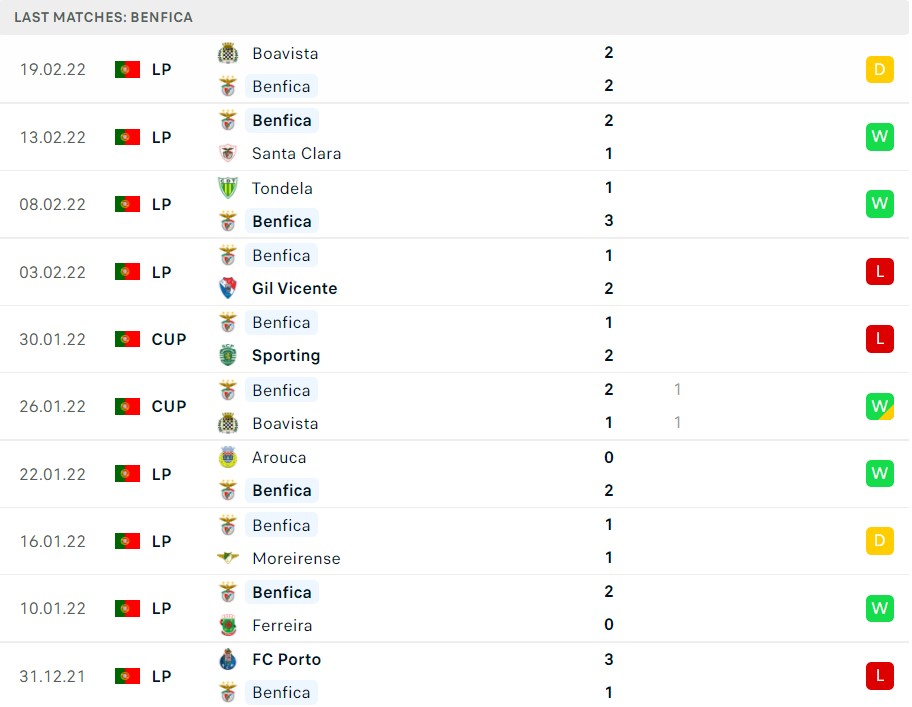Open the Gil Vicente team name link
This screenshot has width=912, height=707.
coord(294,288)
